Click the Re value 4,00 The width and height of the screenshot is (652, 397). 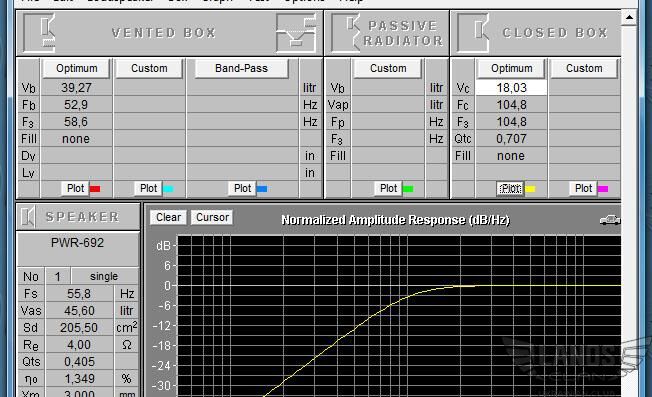coord(79,345)
